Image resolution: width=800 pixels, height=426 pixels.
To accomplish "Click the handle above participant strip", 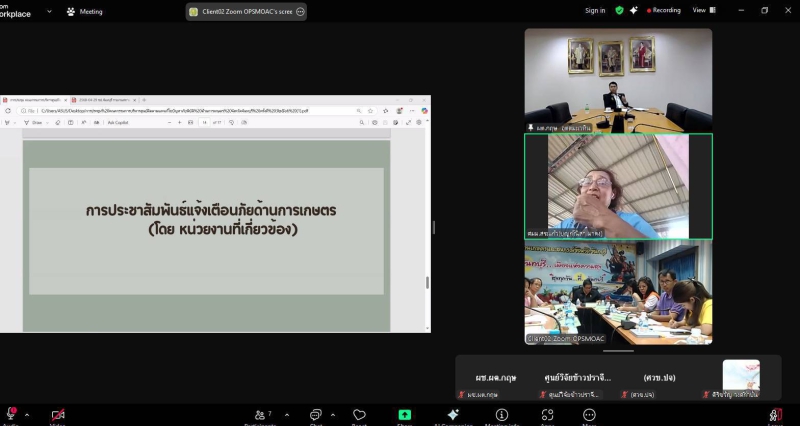I will coord(618,351).
